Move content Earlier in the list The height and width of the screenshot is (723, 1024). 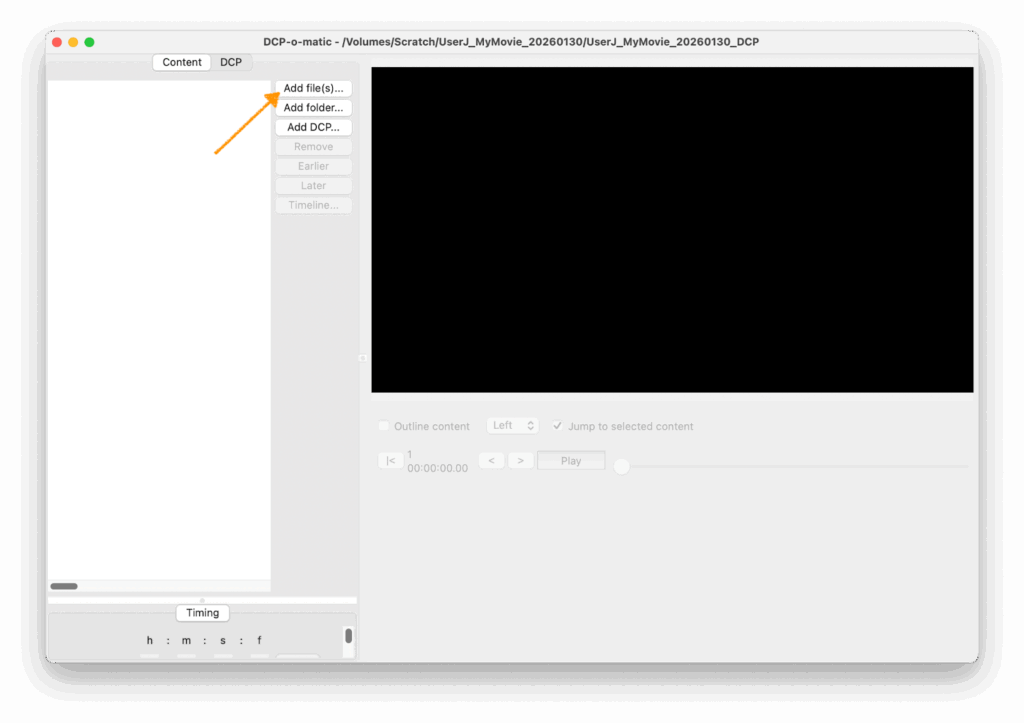click(313, 166)
